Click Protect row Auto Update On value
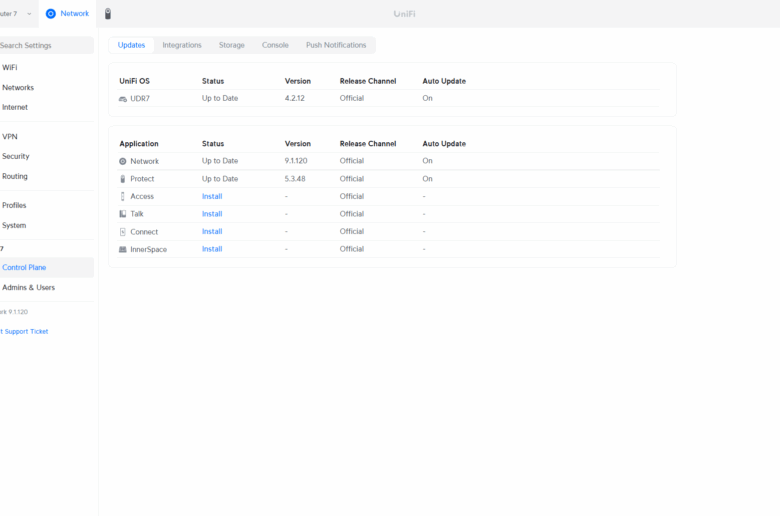780x516 pixels. tap(427, 179)
